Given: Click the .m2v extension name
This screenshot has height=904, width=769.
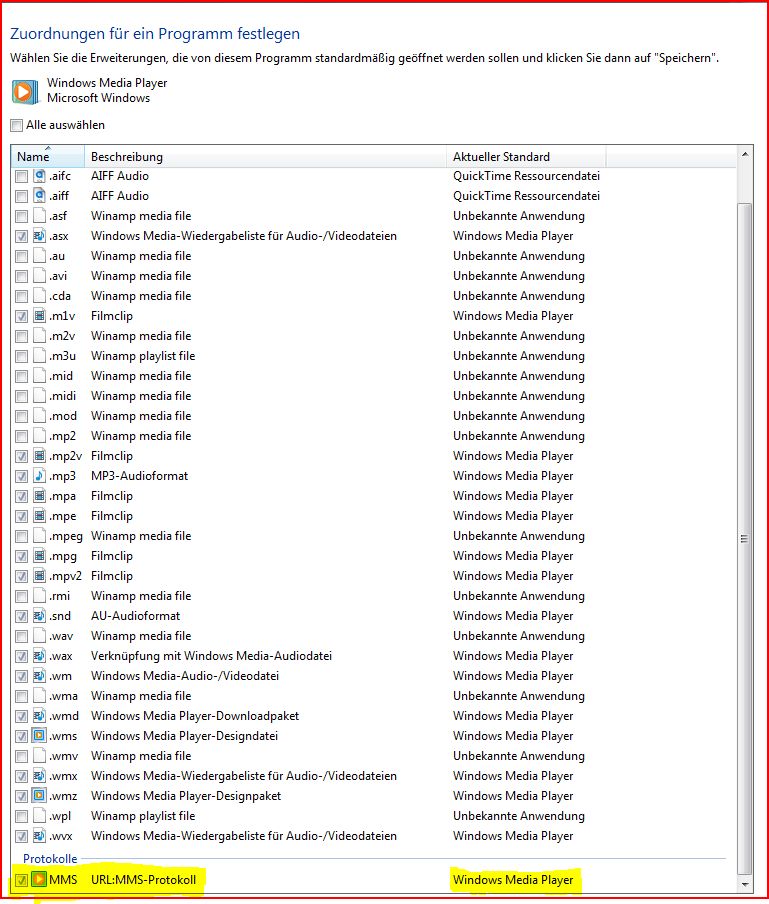Looking at the screenshot, I should click(62, 336).
